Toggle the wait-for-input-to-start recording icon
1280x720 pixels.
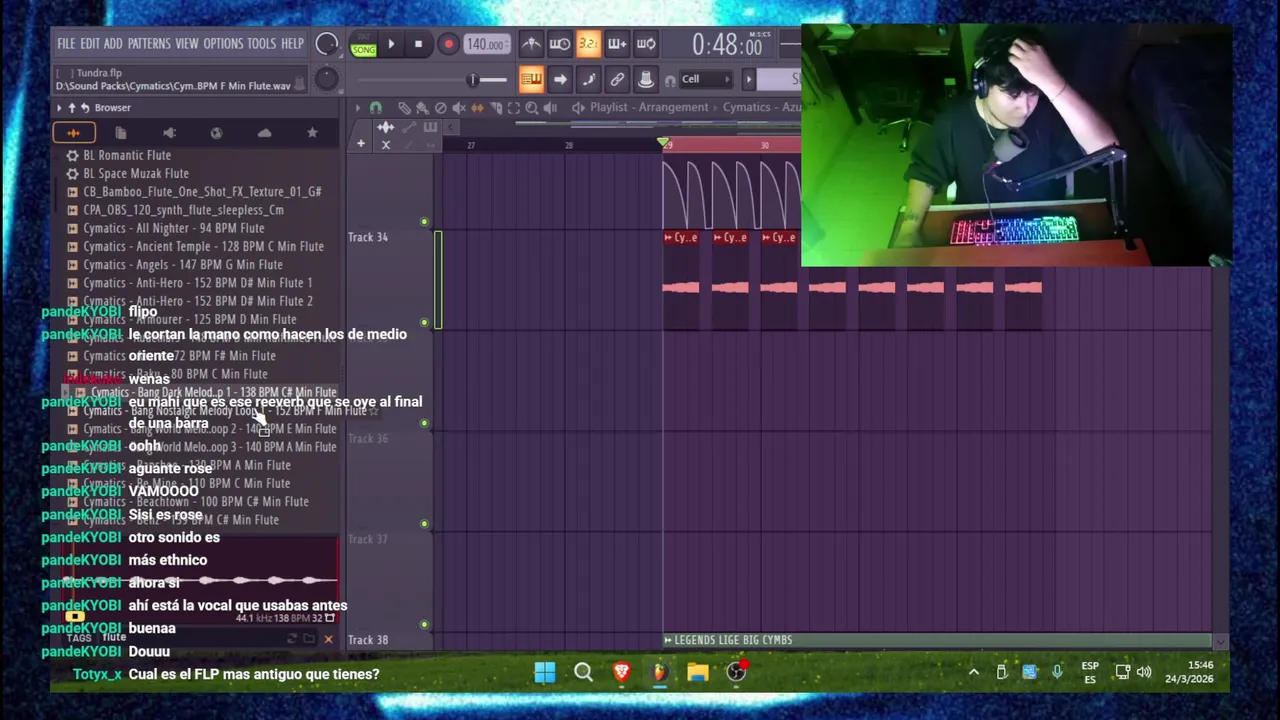click(x=560, y=44)
